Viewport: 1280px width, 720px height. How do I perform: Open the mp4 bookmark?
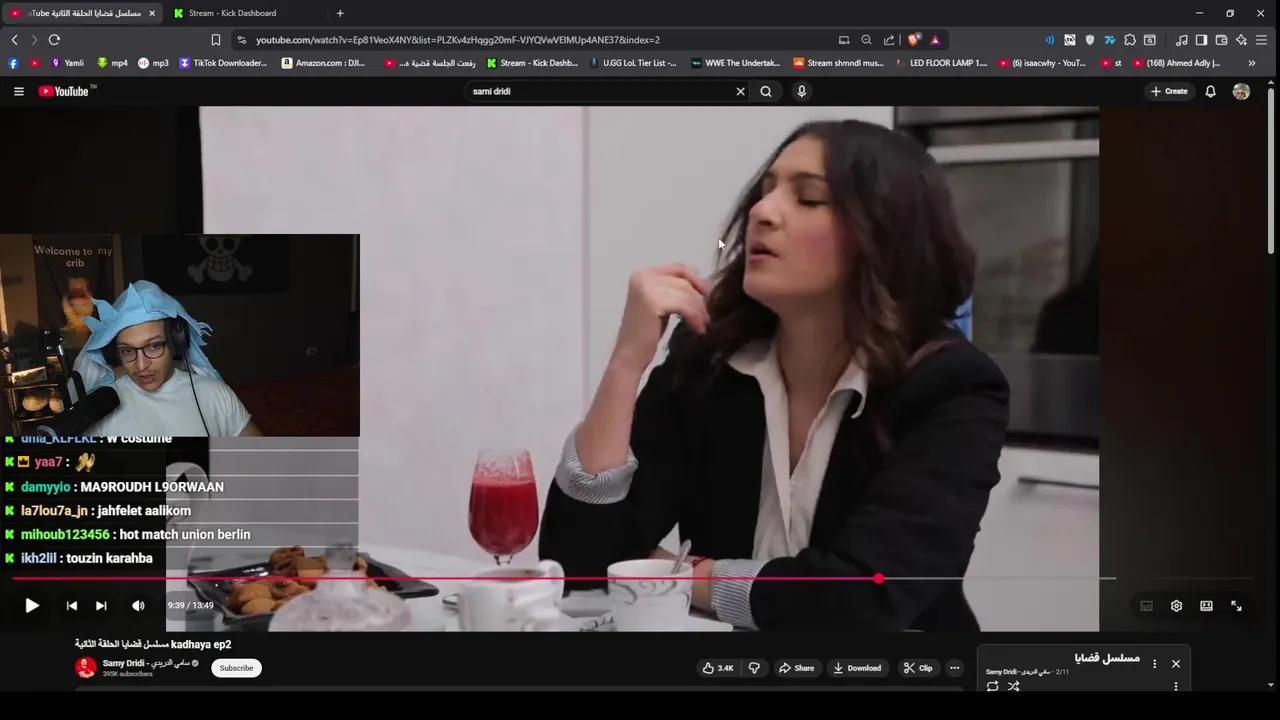[112, 63]
